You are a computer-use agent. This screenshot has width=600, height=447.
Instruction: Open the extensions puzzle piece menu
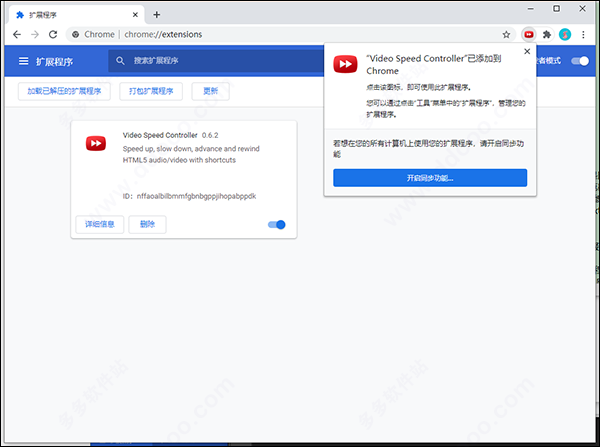(x=547, y=34)
